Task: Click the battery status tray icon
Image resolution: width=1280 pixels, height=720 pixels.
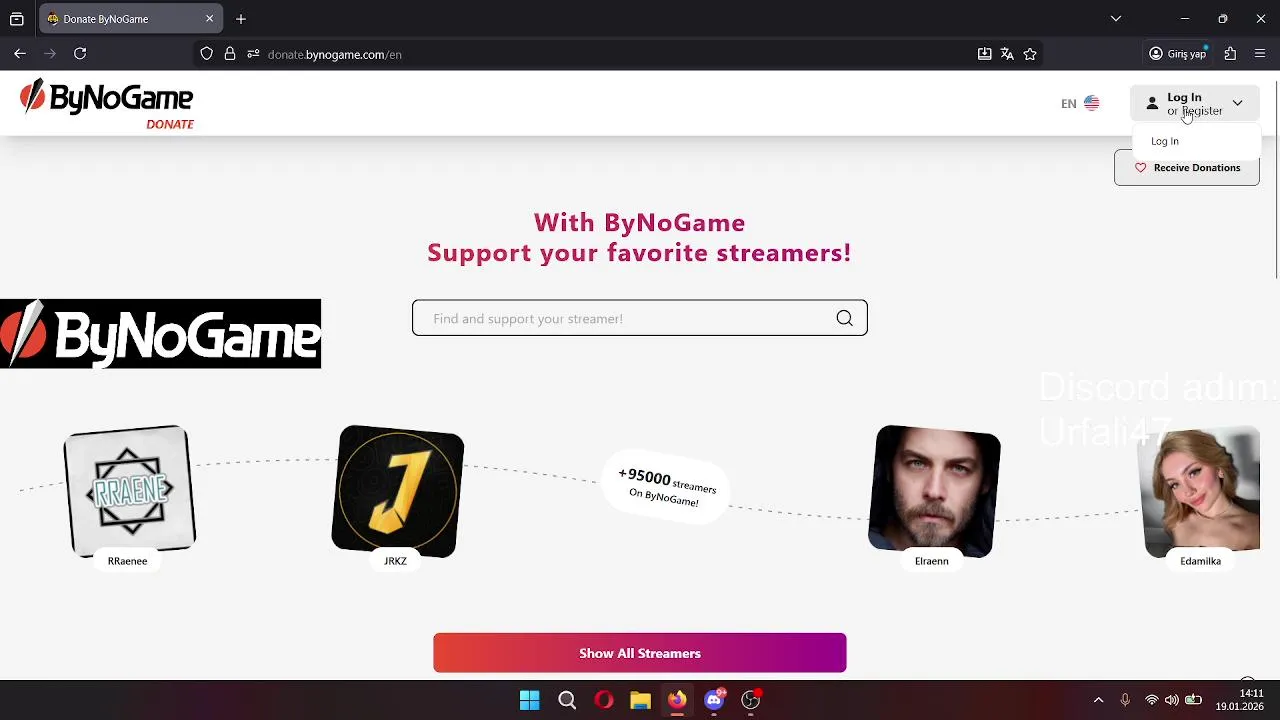Action: point(1193,700)
